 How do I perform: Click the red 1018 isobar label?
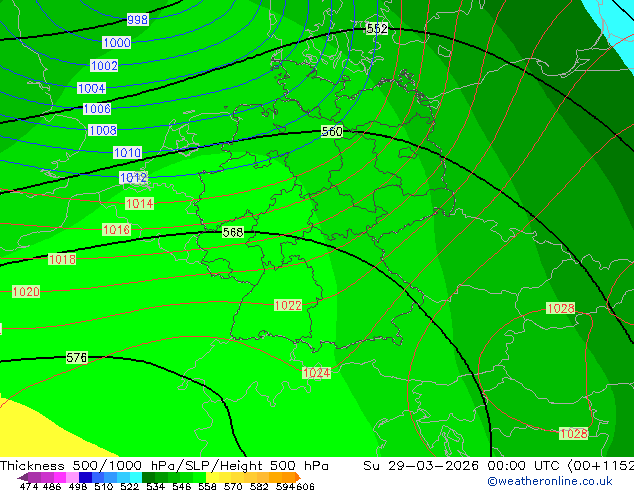pos(62,259)
